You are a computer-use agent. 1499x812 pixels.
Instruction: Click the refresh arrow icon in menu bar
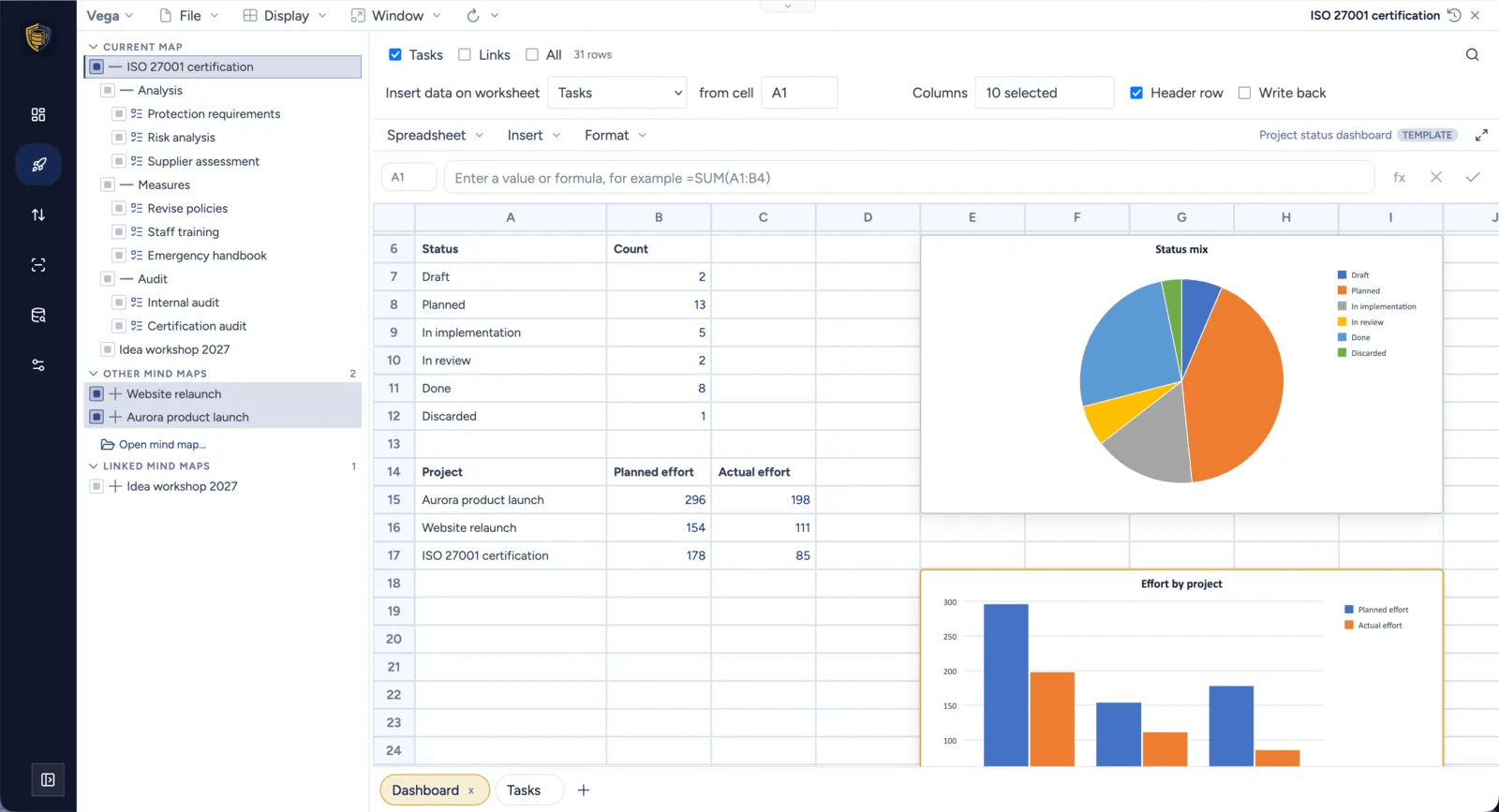(x=473, y=15)
